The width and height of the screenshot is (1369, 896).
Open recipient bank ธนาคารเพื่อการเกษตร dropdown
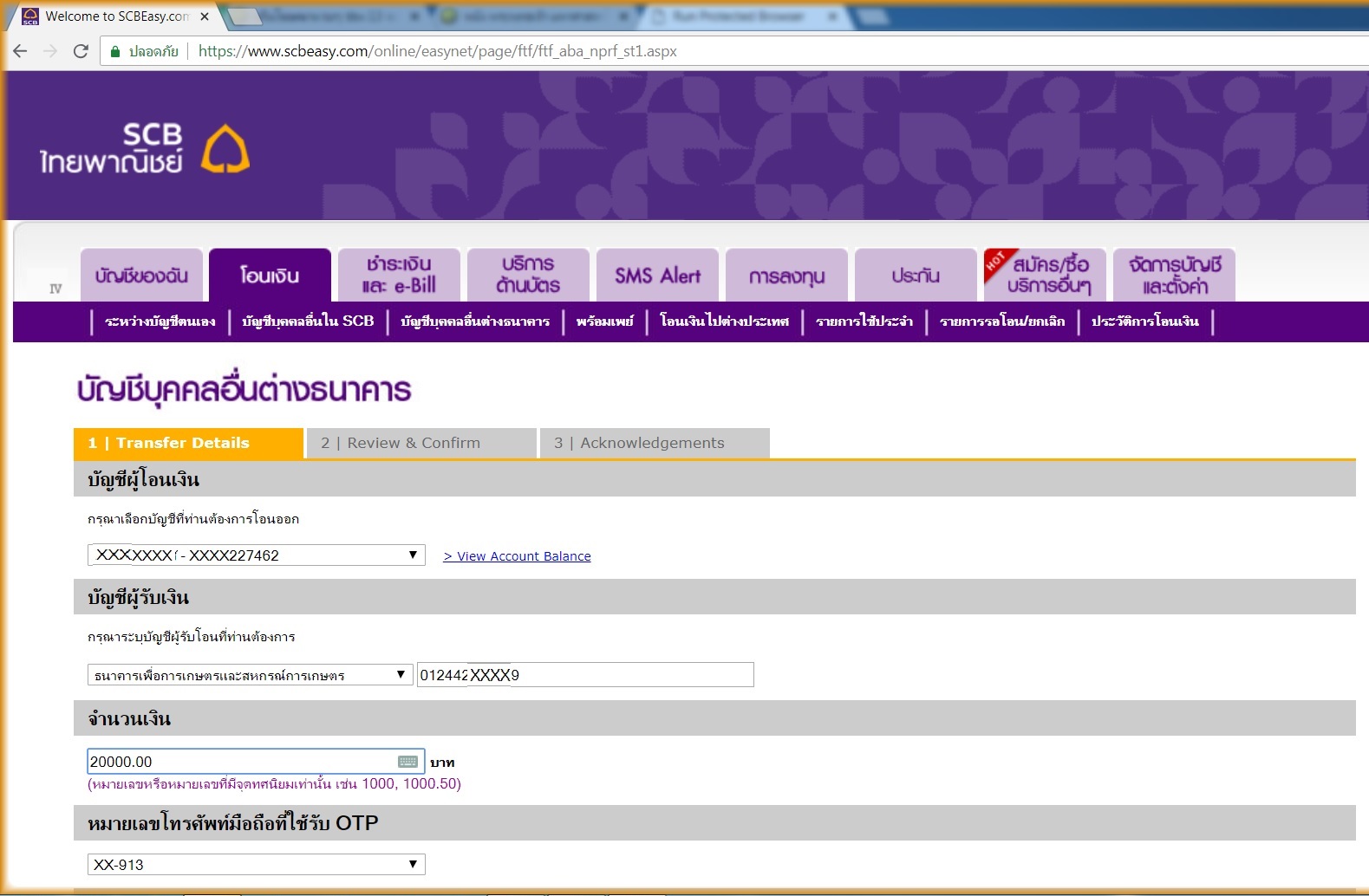tap(250, 674)
